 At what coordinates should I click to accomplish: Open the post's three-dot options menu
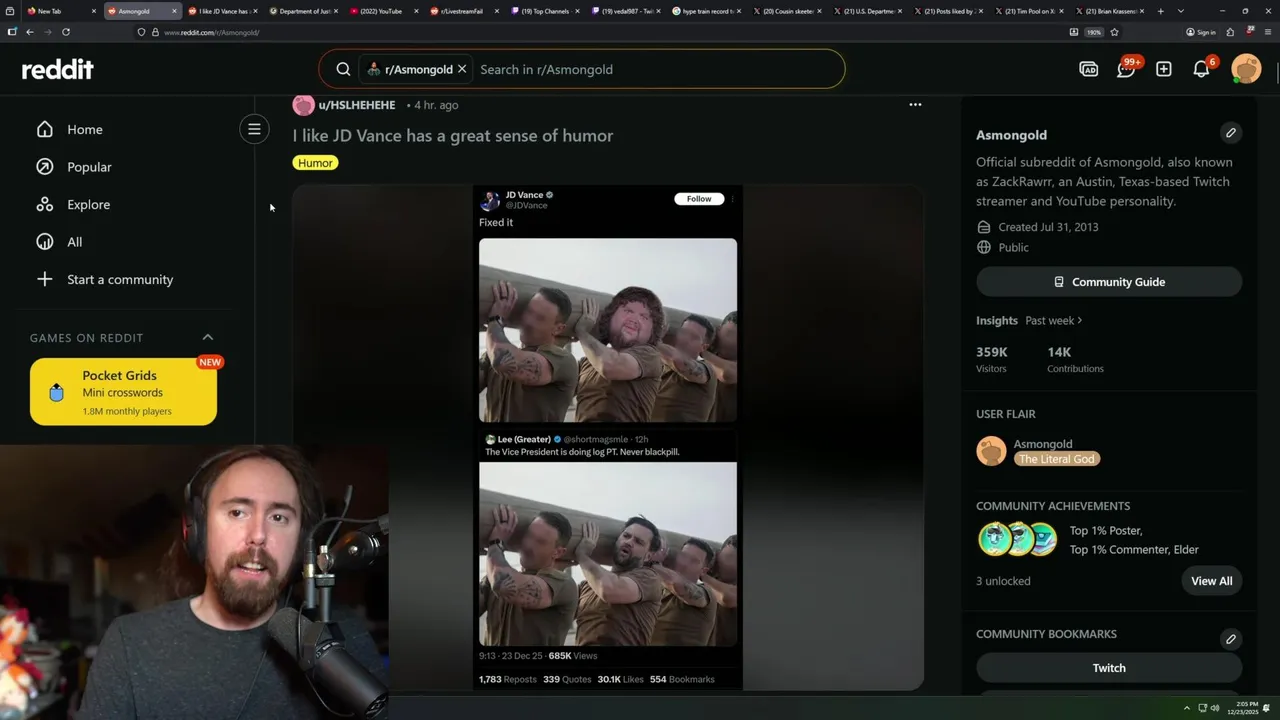pos(915,104)
